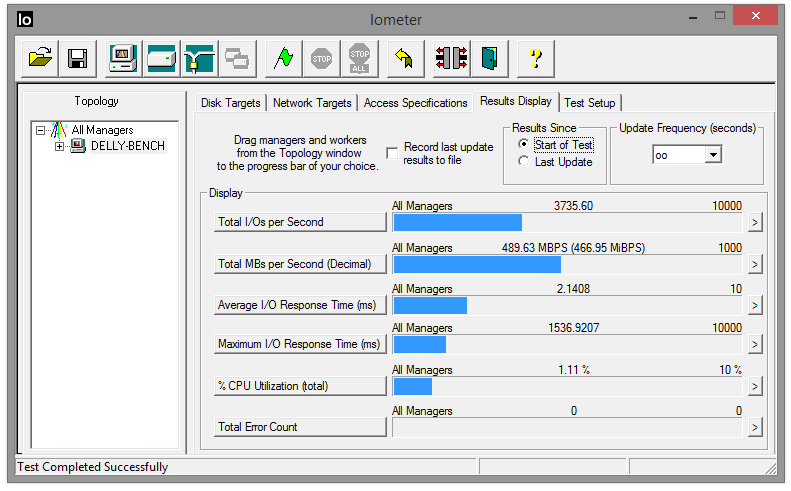791x491 pixels.
Task: Start a new disk worker
Action: click(161, 59)
